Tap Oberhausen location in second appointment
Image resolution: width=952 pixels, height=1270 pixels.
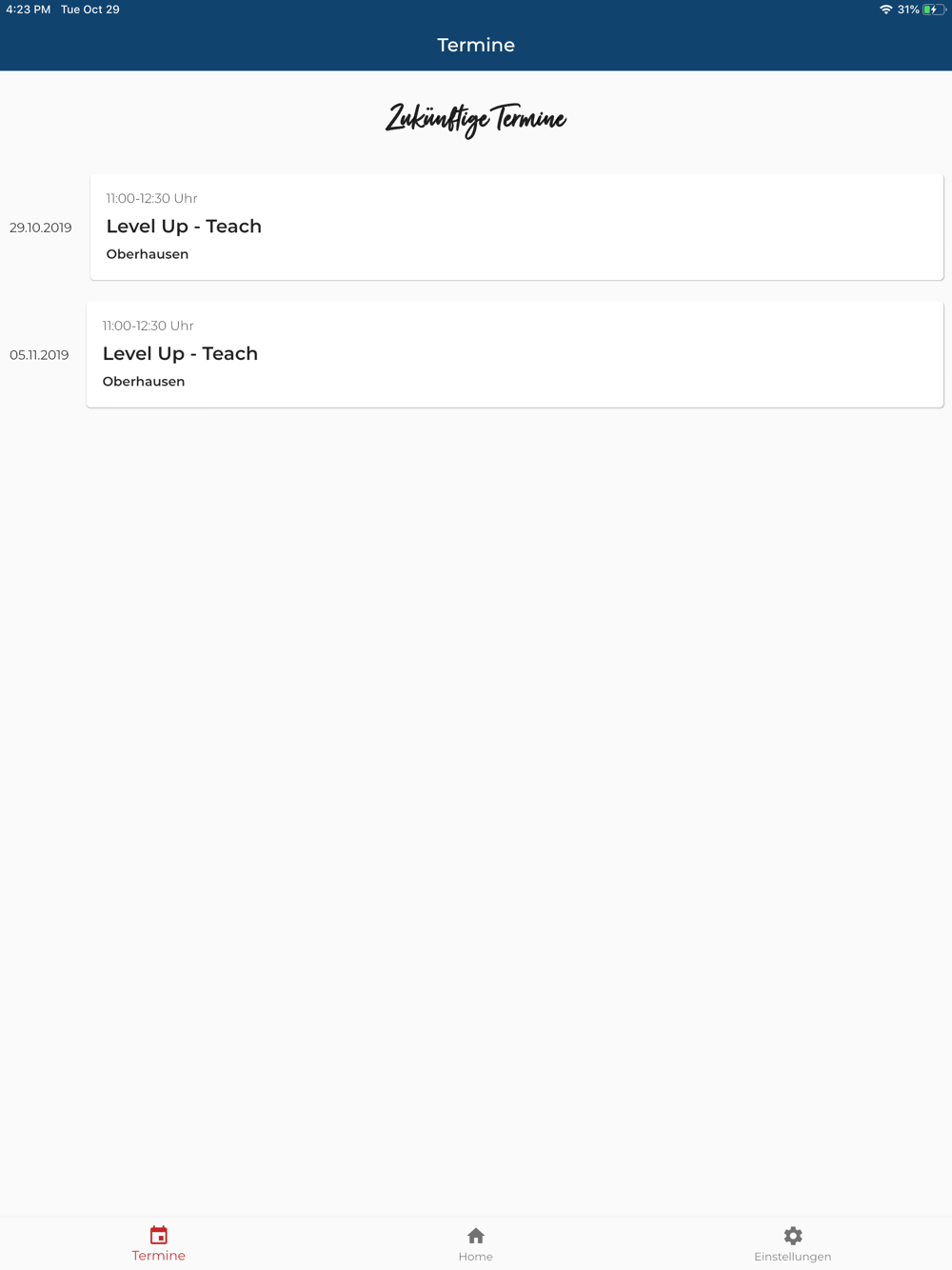pyautogui.click(x=144, y=382)
